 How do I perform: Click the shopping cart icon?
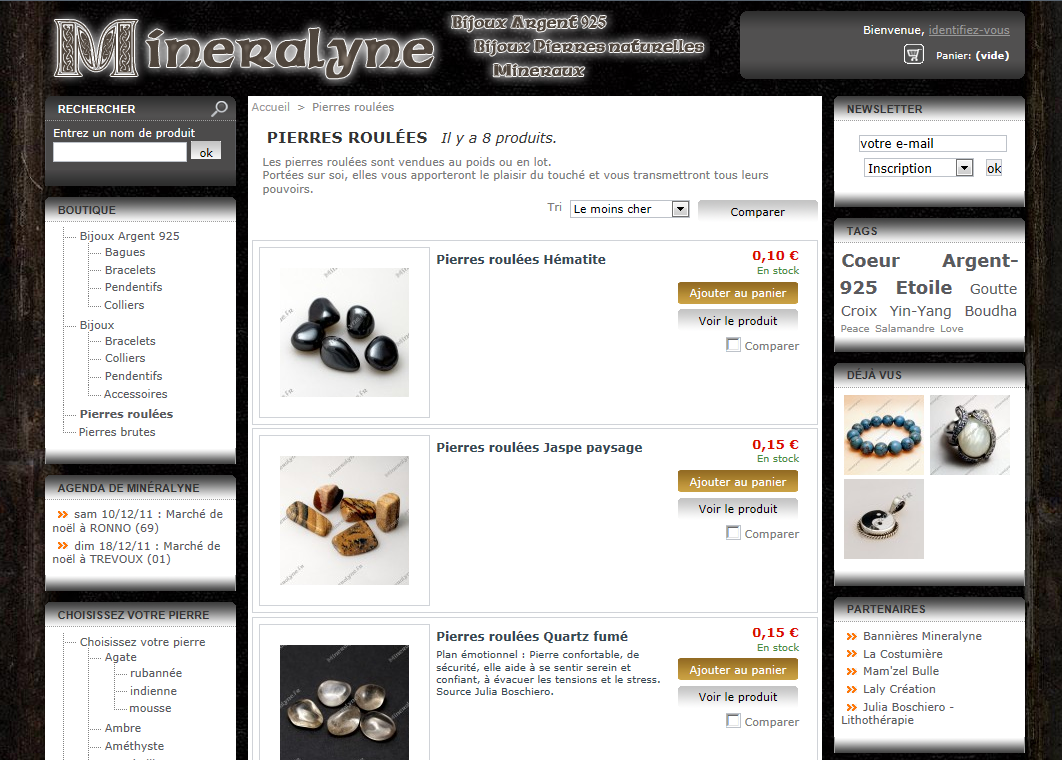[x=913, y=54]
